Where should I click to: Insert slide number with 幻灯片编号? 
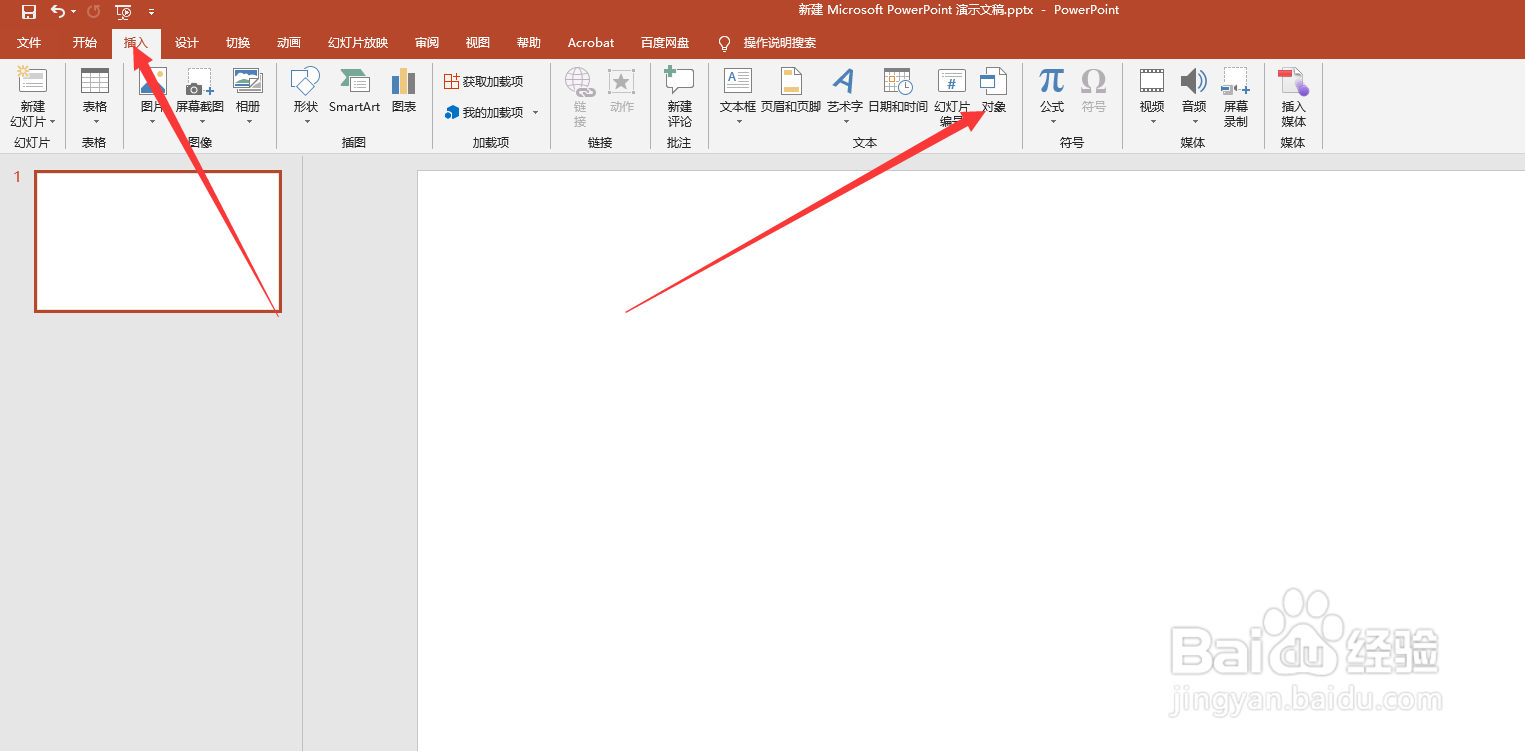[952, 97]
